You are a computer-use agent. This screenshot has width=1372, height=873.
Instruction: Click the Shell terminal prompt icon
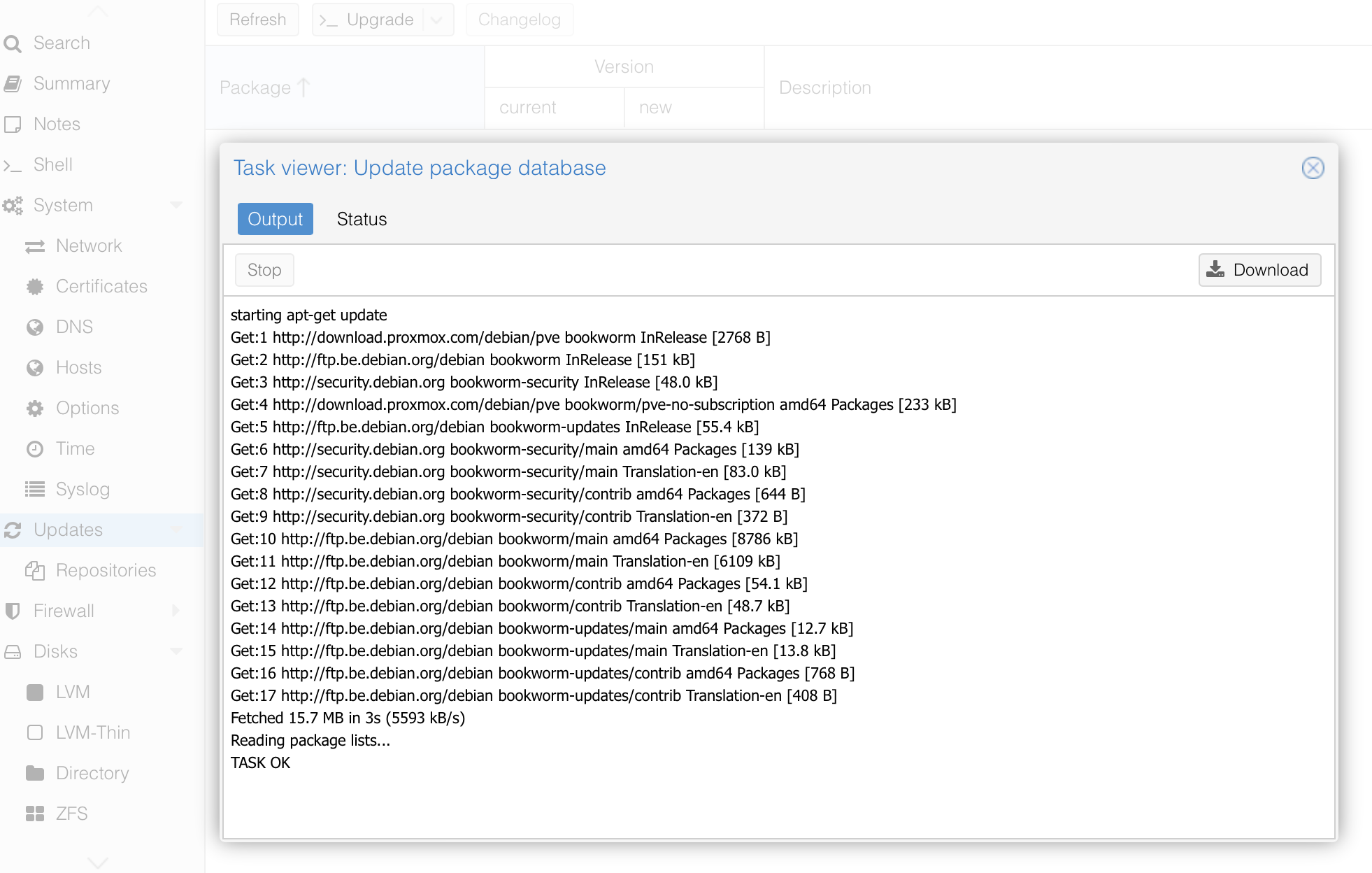(x=13, y=165)
